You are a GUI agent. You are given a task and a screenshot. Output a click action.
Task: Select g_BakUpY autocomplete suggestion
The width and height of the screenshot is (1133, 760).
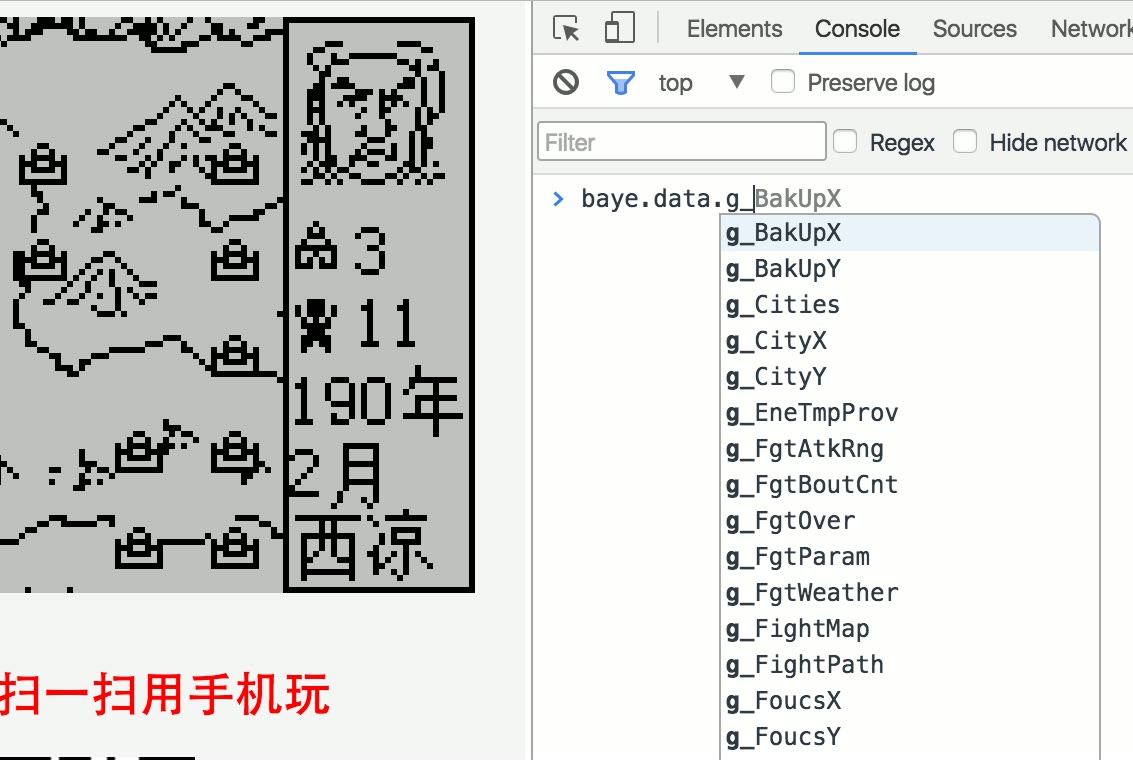[910, 269]
